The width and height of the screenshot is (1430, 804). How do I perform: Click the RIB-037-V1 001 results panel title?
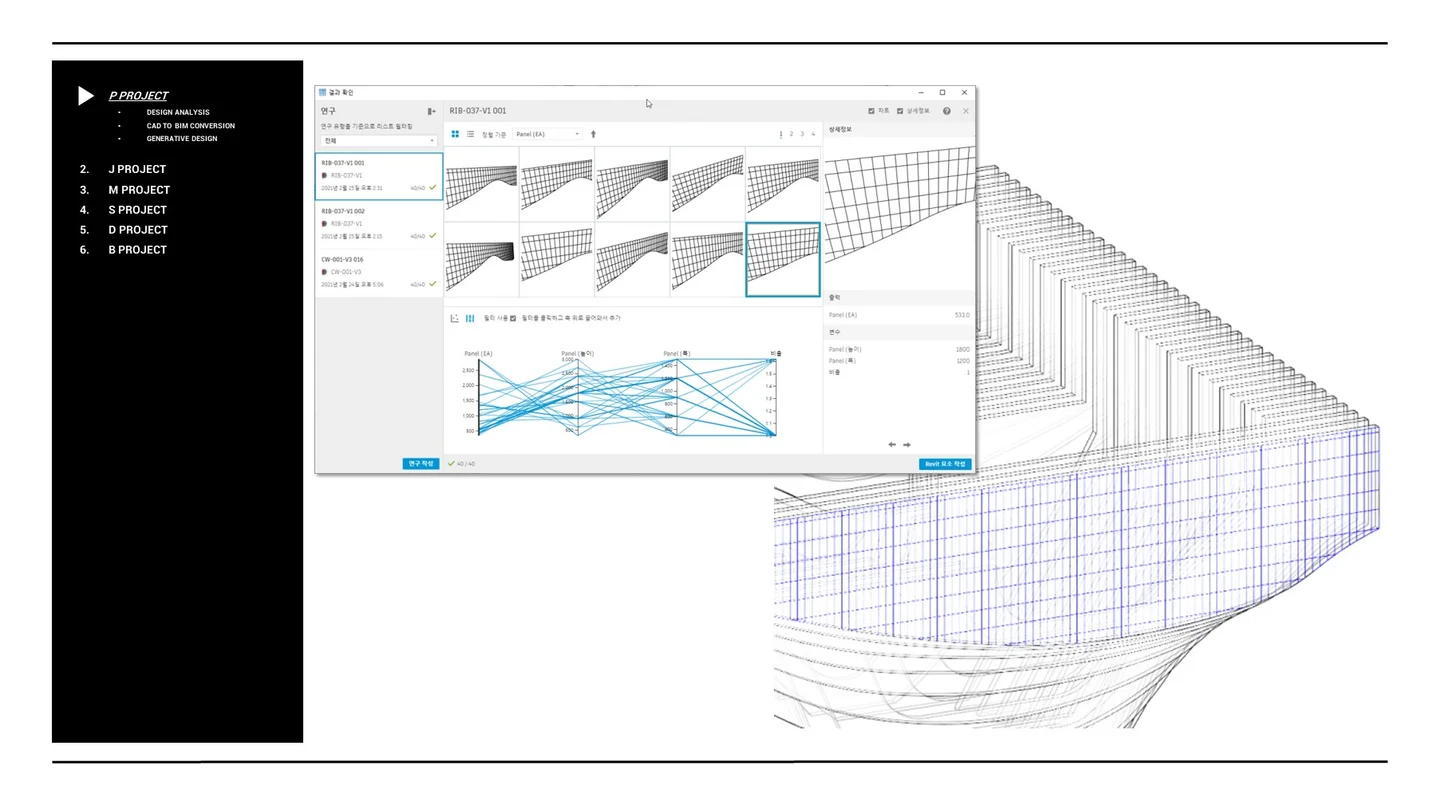point(478,111)
